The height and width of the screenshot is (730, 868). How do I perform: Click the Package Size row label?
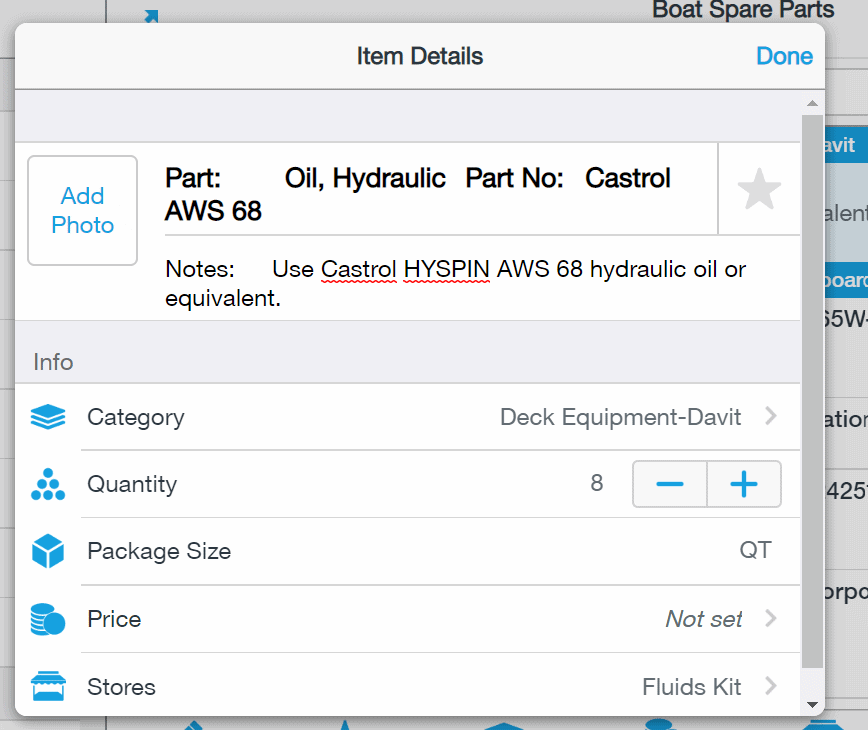159,552
